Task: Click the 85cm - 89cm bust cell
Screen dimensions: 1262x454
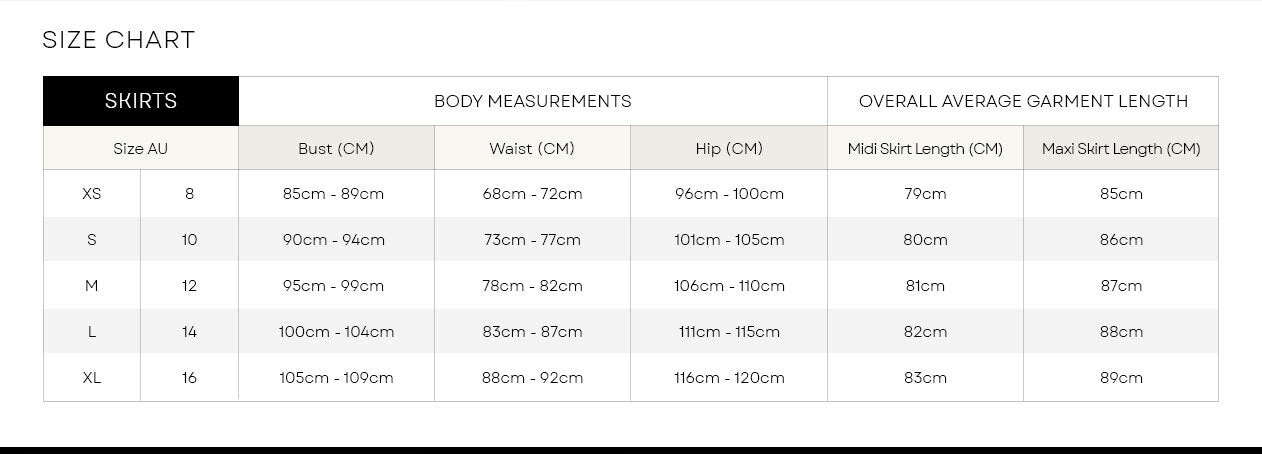Action: click(x=334, y=194)
